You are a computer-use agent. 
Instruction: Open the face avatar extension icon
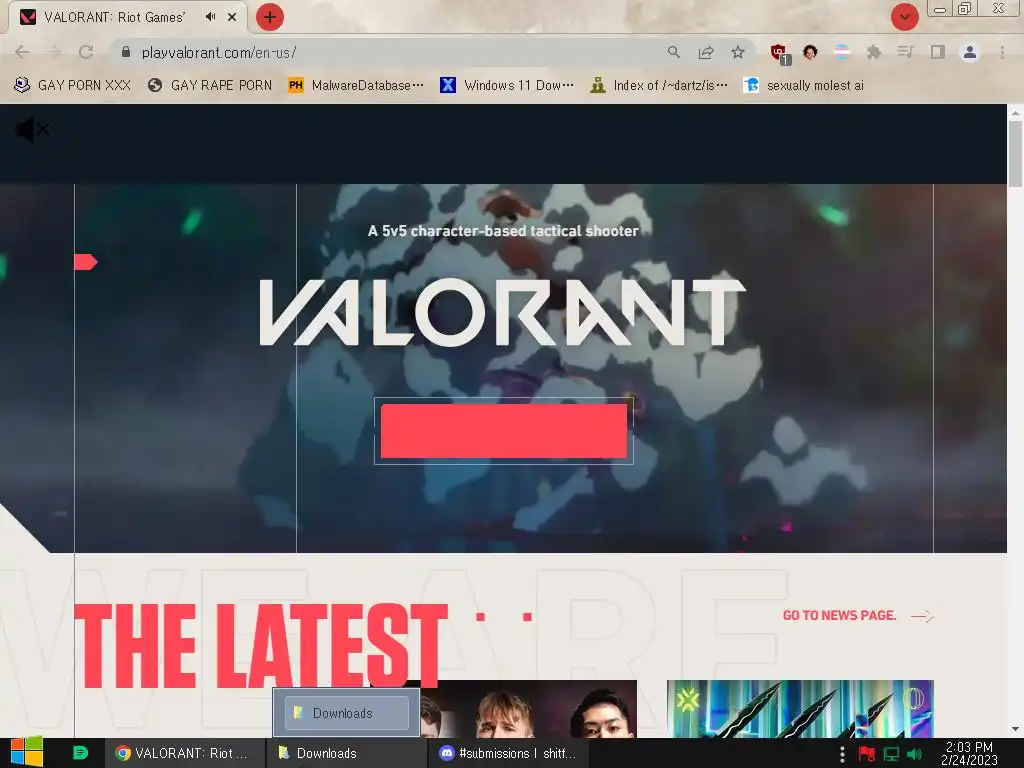810,52
